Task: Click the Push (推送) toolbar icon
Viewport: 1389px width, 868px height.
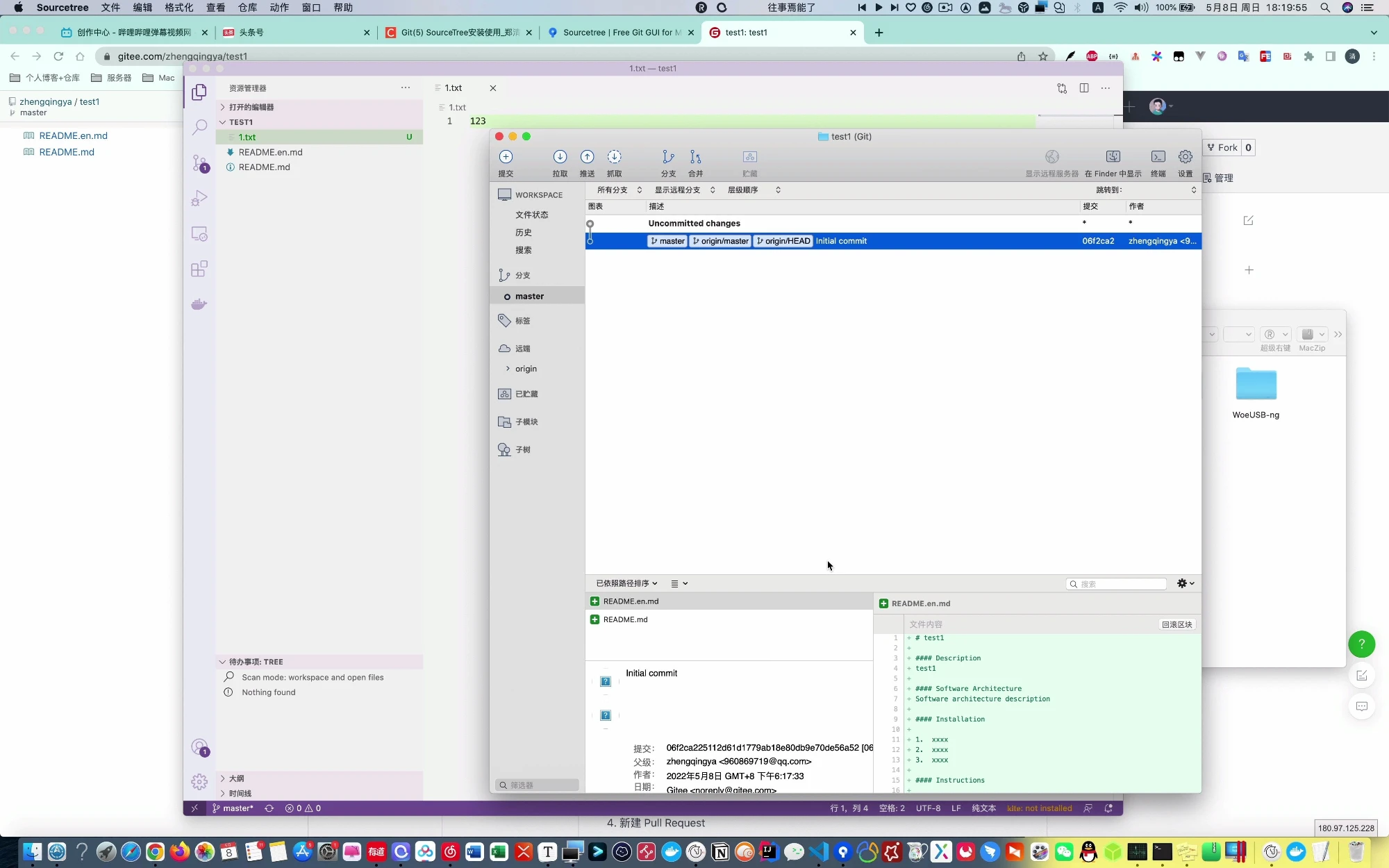Action: [587, 157]
